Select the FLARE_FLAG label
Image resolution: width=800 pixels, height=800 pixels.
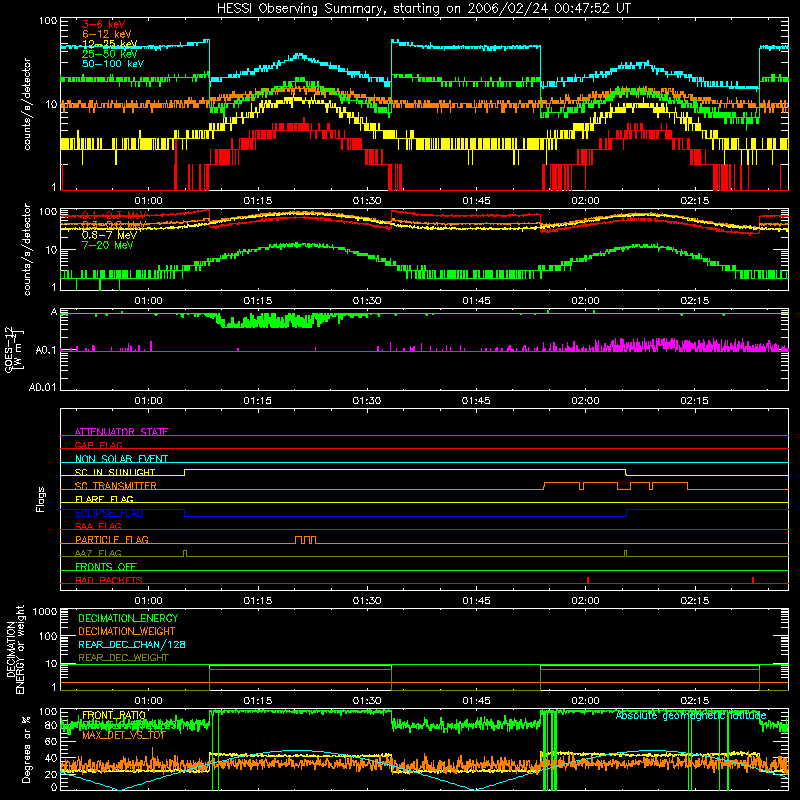click(x=104, y=499)
